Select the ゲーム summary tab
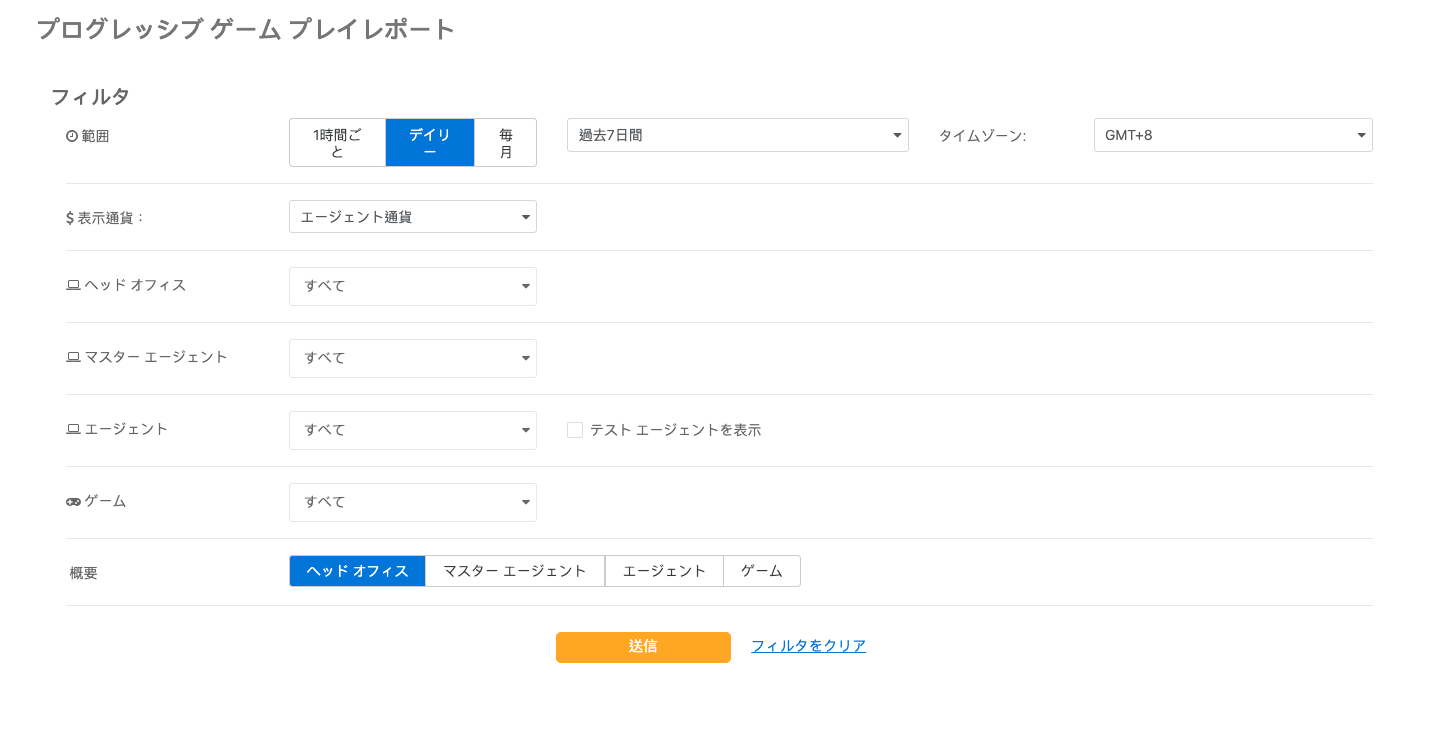1435x754 pixels. 761,570
